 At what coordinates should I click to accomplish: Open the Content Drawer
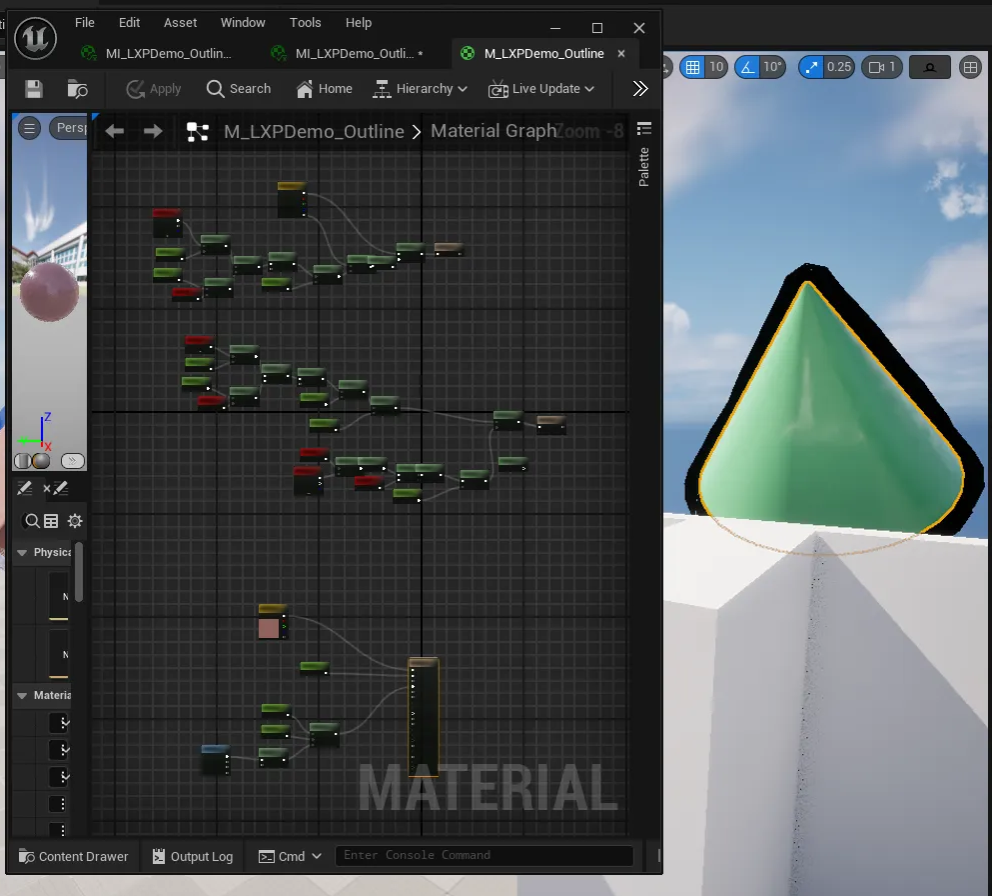(x=72, y=856)
